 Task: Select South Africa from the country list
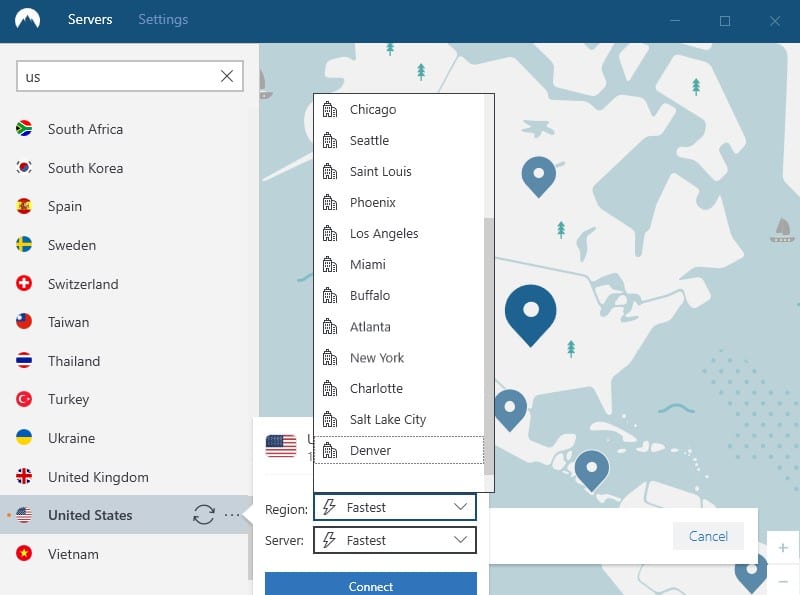coord(85,129)
